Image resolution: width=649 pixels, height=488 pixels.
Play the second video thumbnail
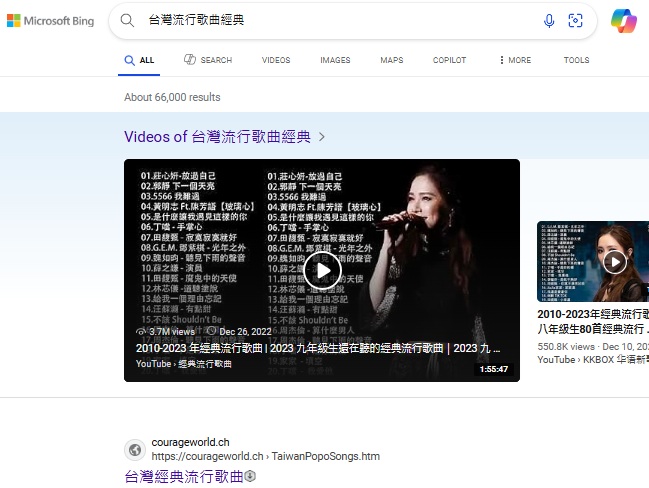point(614,262)
